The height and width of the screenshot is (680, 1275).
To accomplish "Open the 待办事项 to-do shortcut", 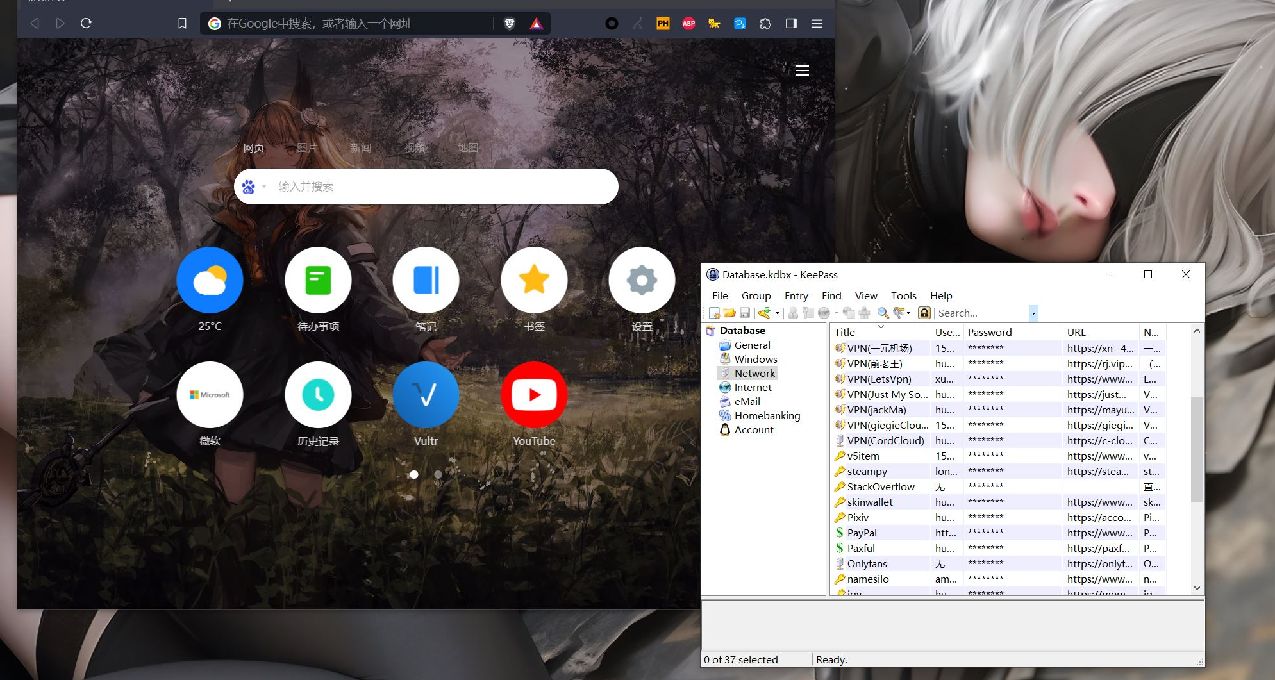I will (x=318, y=281).
